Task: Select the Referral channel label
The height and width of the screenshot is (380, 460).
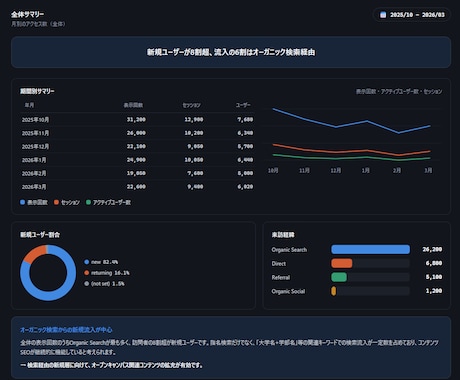Action: coord(281,277)
